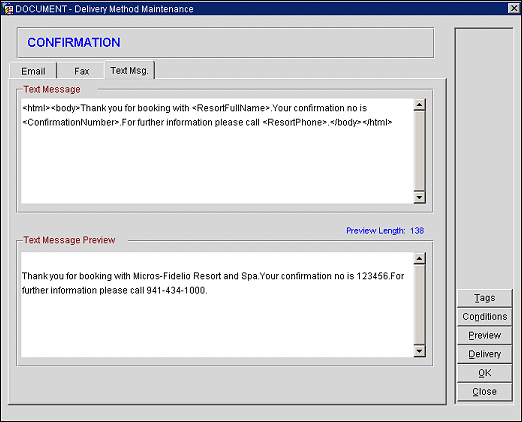
Task: Open the Delivery button
Action: (485, 354)
